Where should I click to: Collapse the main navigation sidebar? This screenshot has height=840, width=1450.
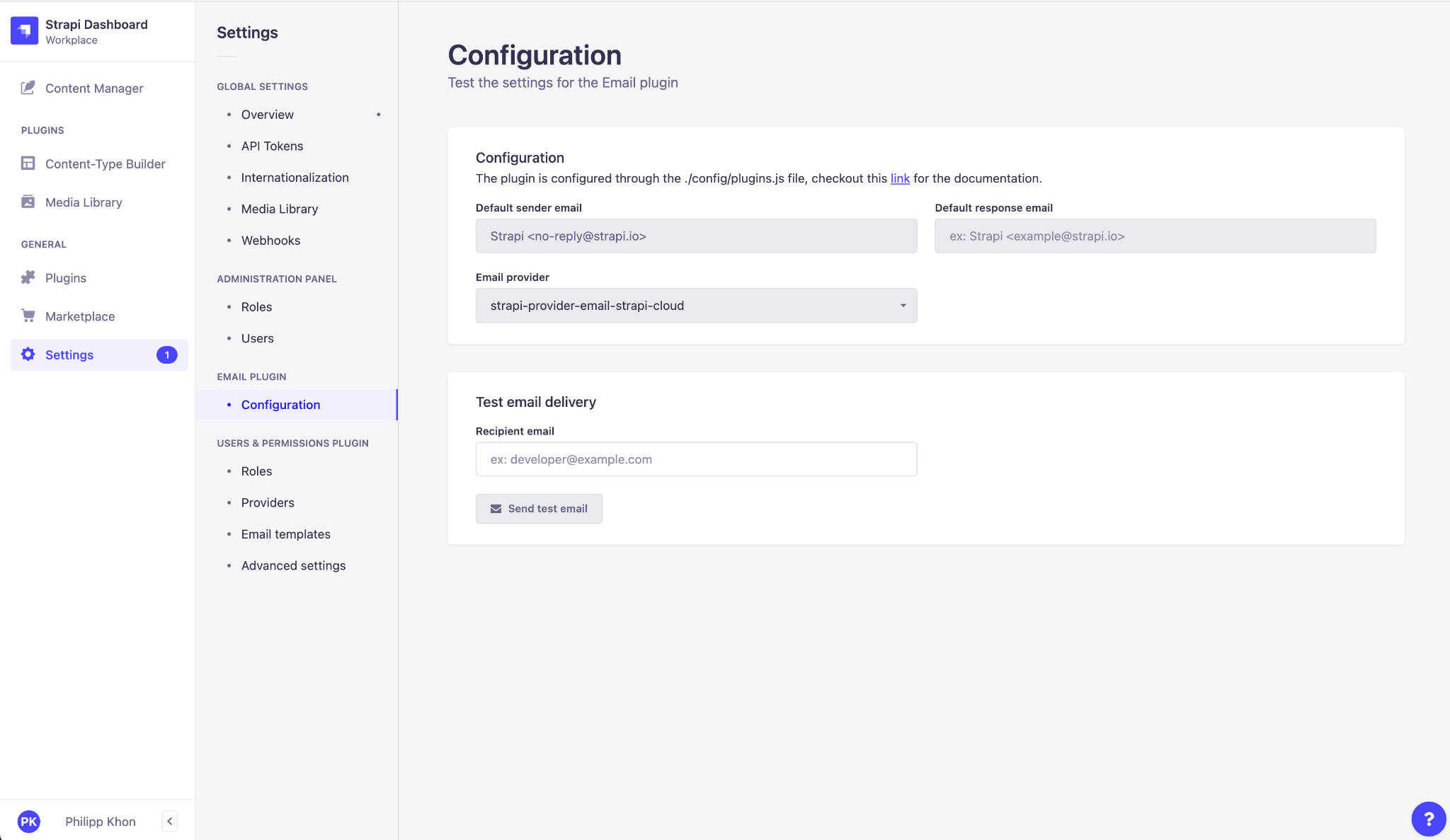click(169, 821)
